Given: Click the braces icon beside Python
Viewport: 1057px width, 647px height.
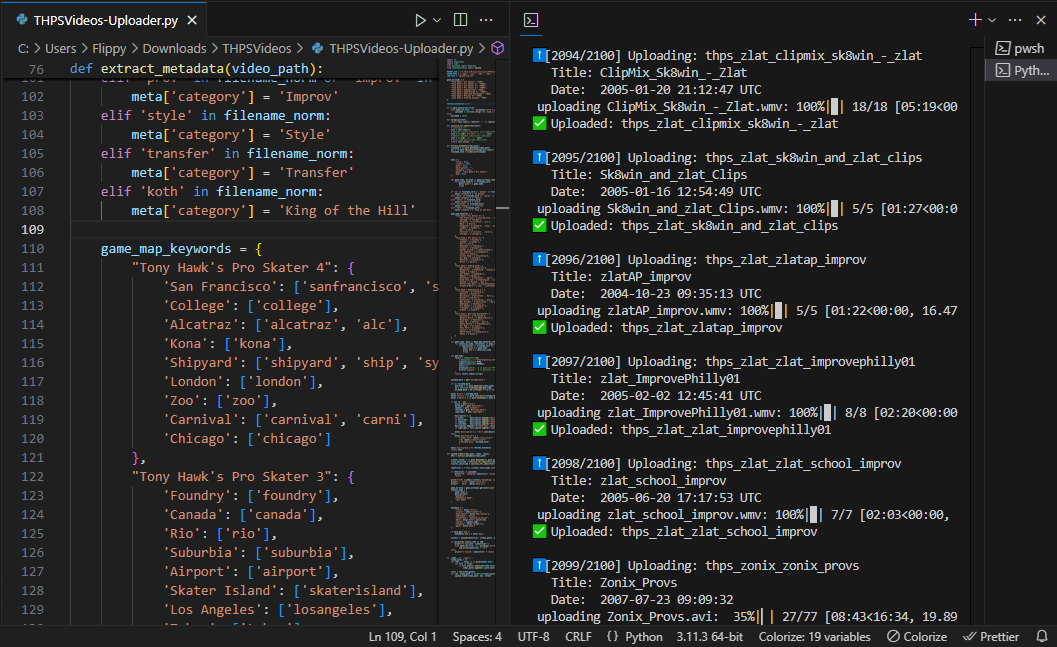Looking at the screenshot, I should (612, 636).
